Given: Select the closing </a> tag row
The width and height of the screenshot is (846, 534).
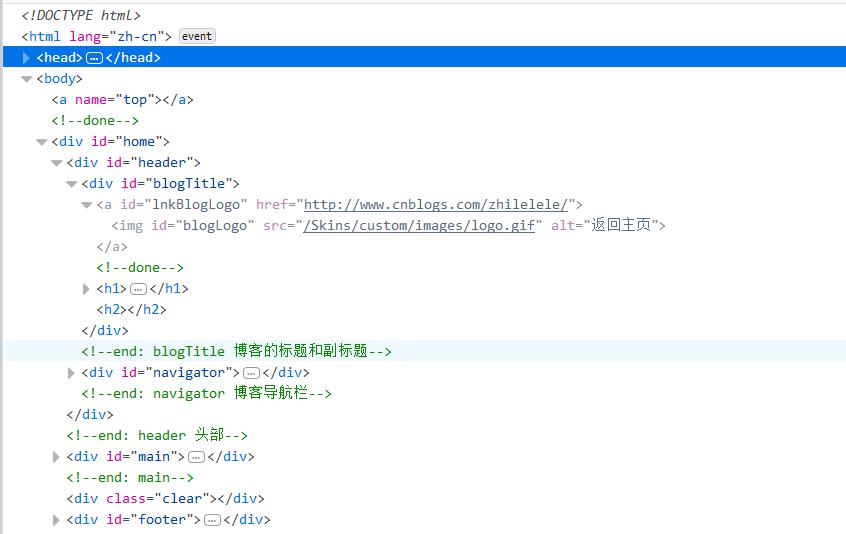Looking at the screenshot, I should [424, 247].
